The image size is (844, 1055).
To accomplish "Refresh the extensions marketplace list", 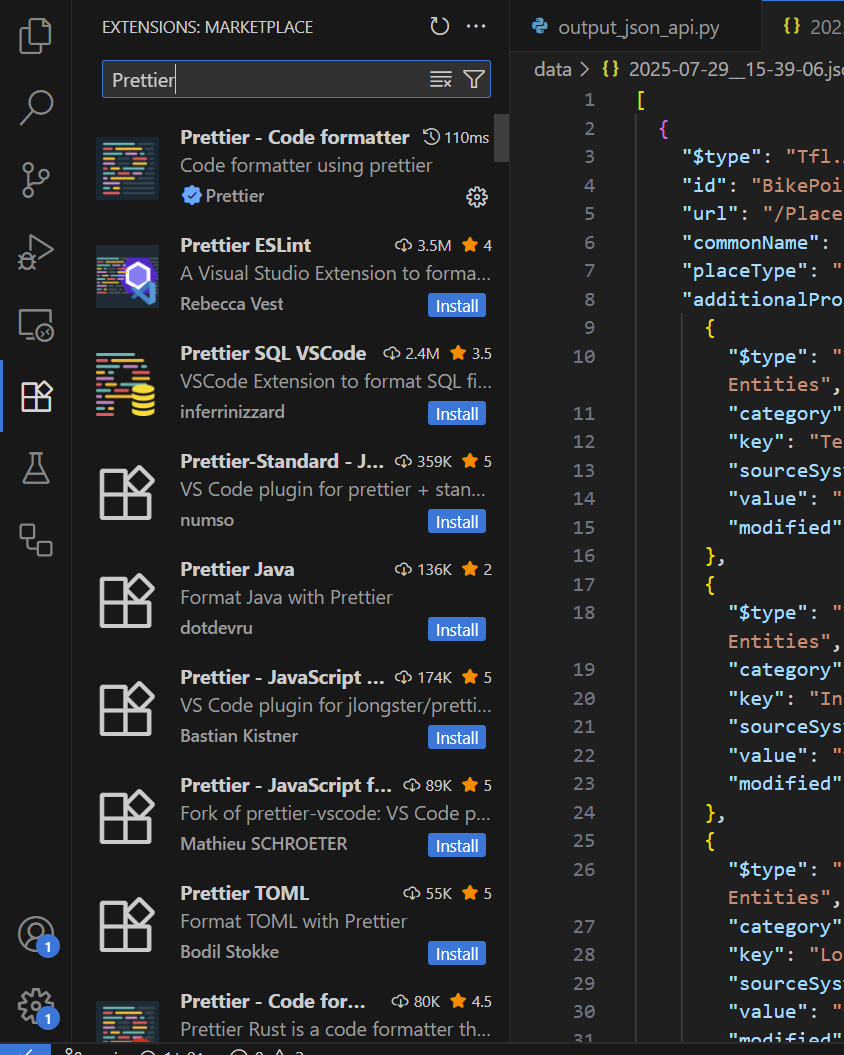I will [439, 26].
